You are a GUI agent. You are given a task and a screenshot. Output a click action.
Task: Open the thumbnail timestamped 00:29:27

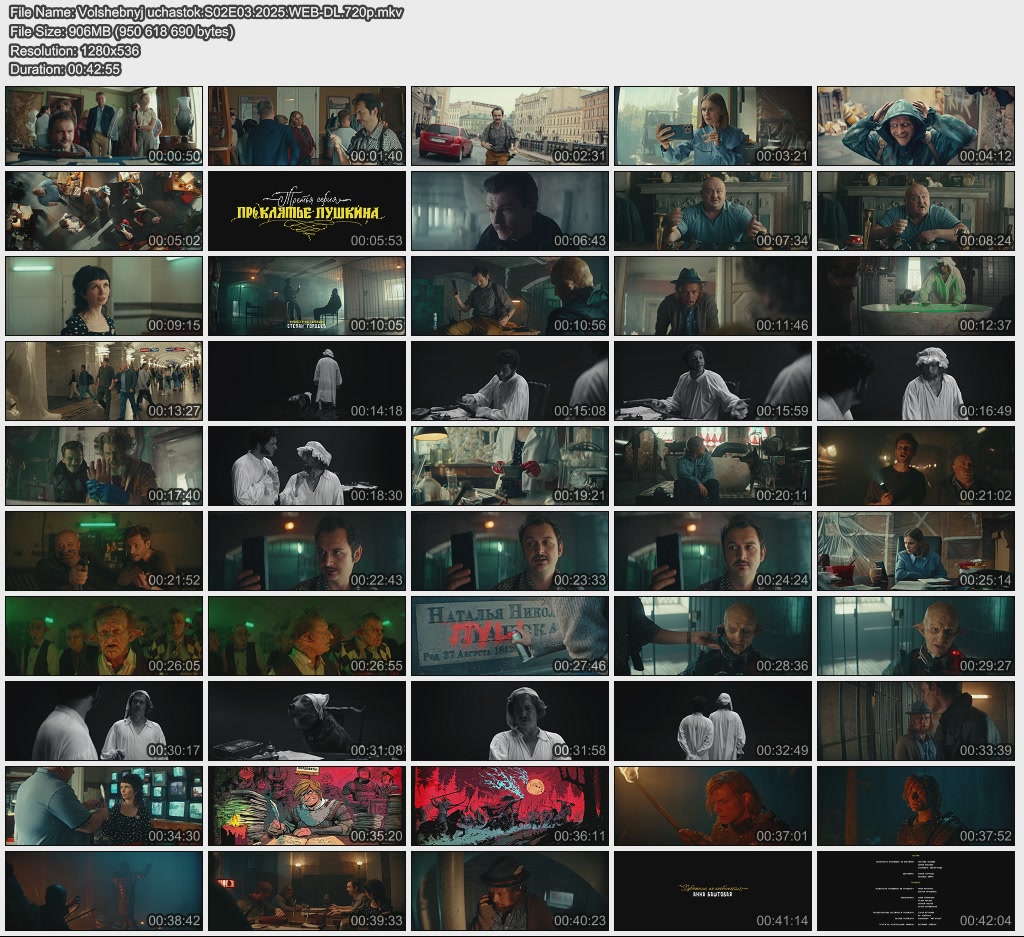point(916,636)
